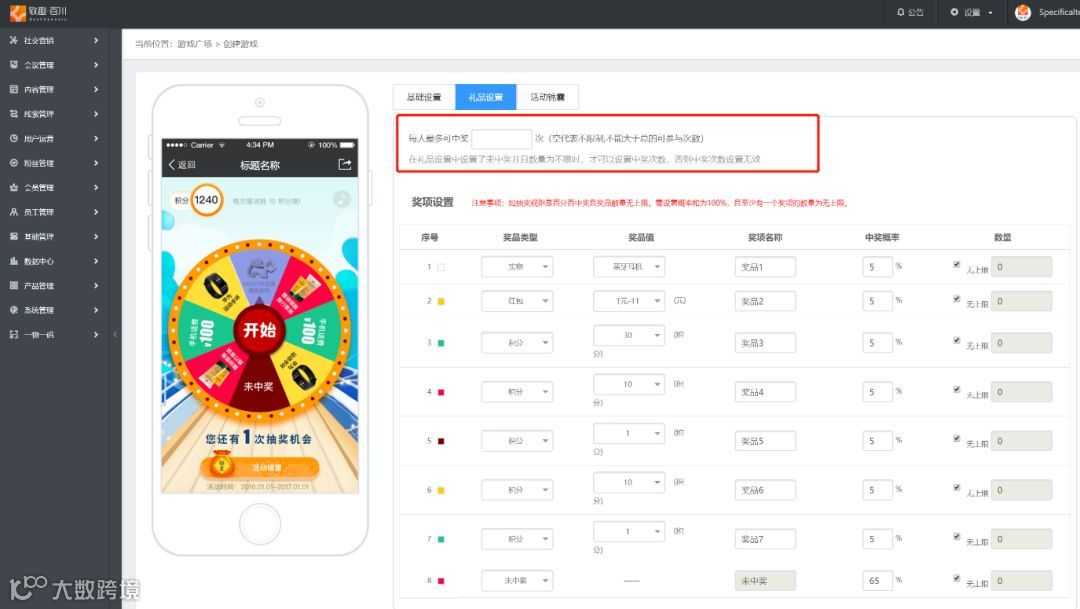Image resolution: width=1080 pixels, height=609 pixels.
Task: Expand 数据中心 menu chevron
Action: coord(96,261)
